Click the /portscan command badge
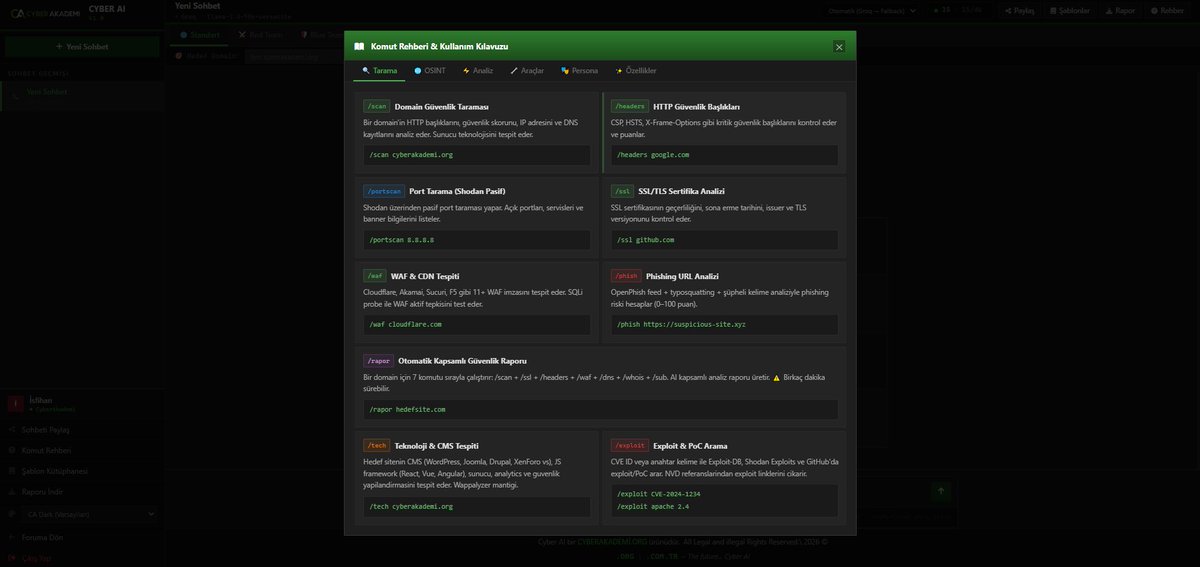1200x567 pixels. [x=384, y=191]
